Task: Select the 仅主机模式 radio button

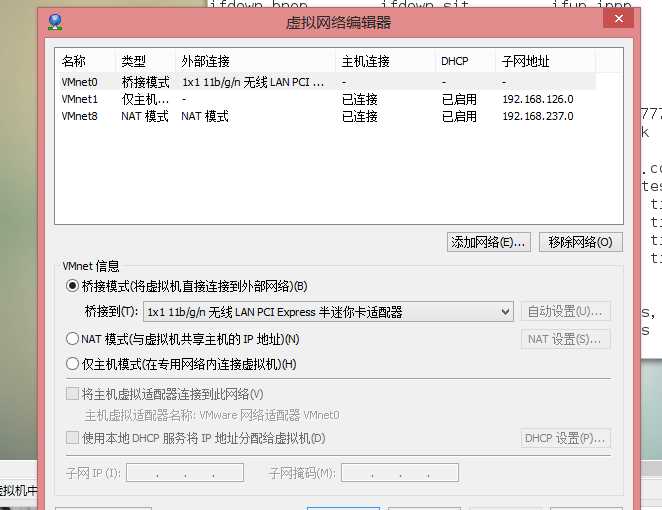Action: [x=72, y=364]
